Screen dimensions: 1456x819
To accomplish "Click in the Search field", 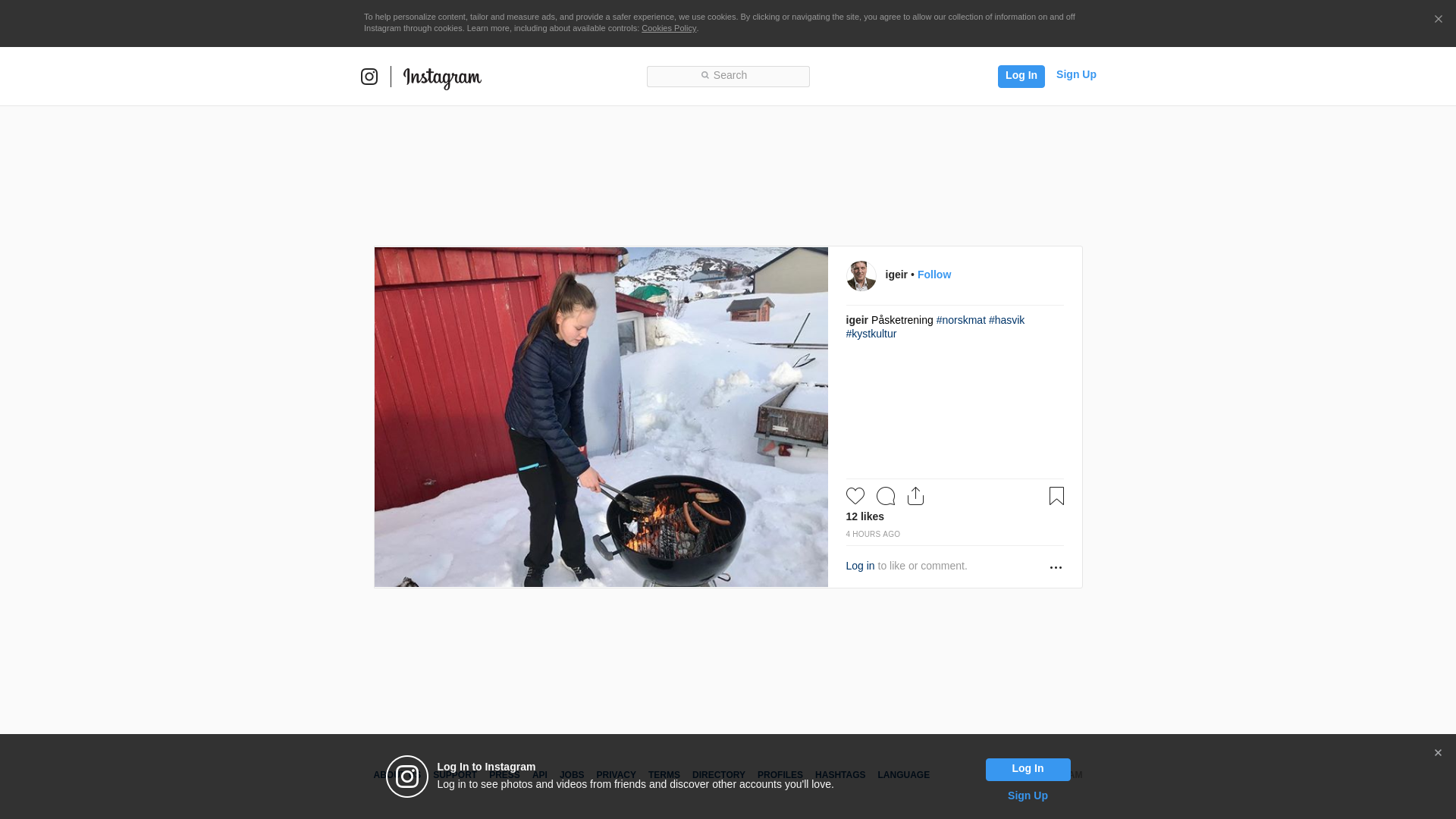I will pos(728,76).
